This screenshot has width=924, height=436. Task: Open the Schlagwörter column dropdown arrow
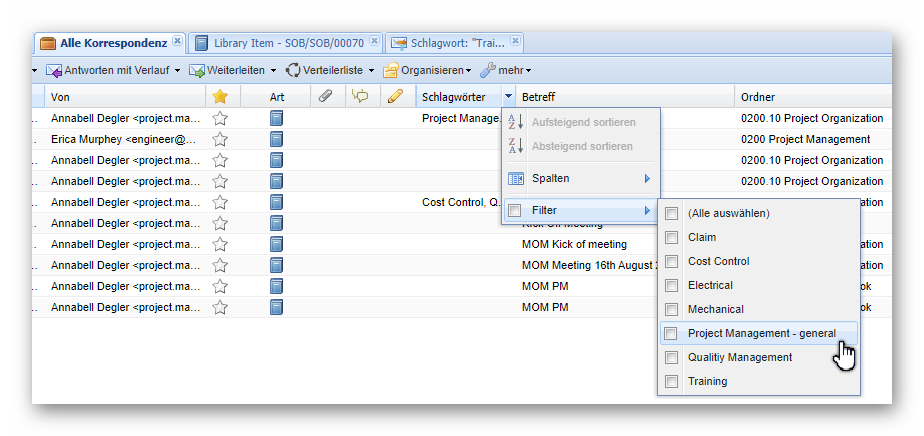[x=509, y=97]
